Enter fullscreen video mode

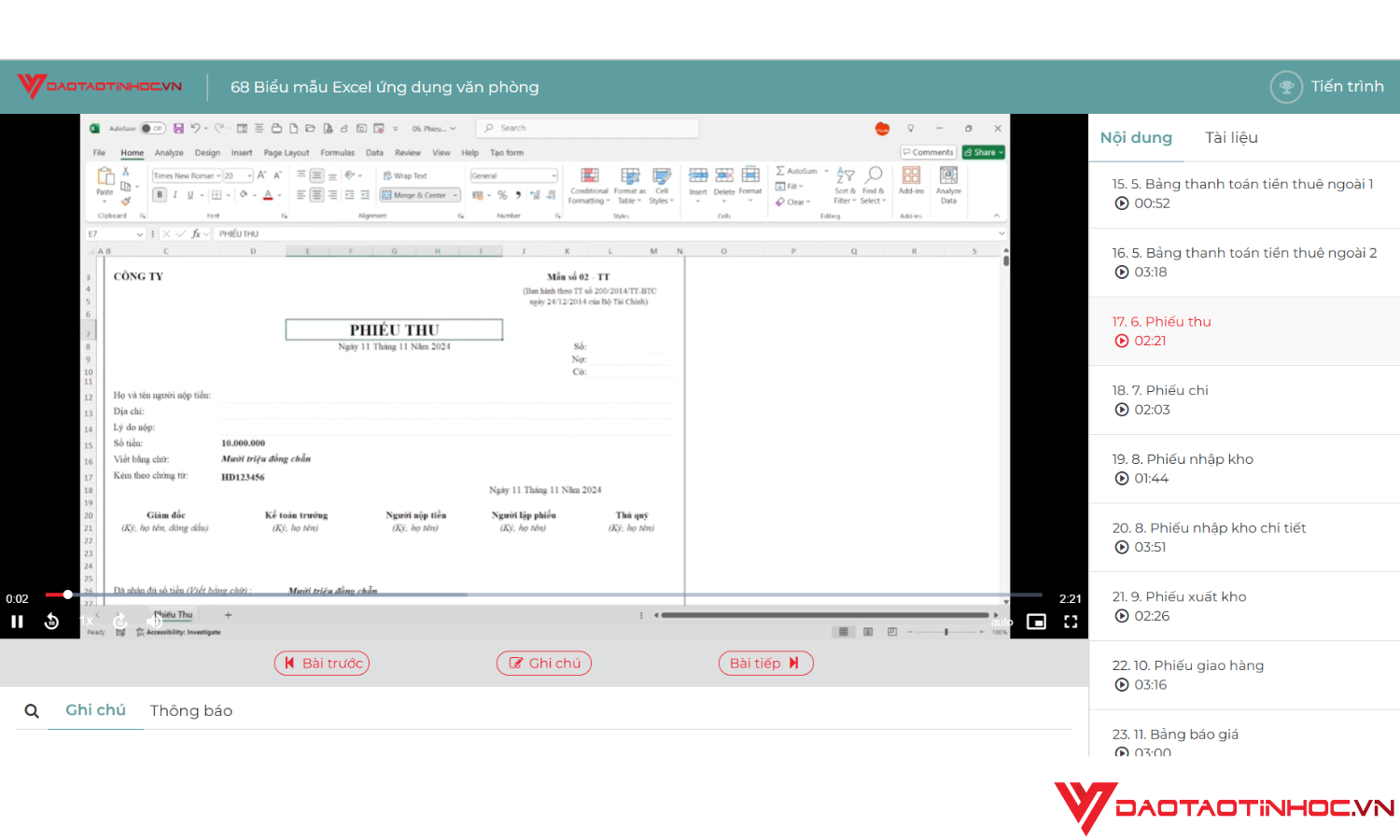tap(1071, 622)
